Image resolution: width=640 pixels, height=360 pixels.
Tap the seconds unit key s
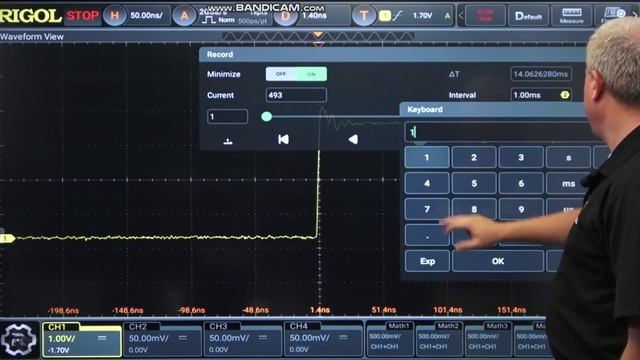click(x=568, y=157)
